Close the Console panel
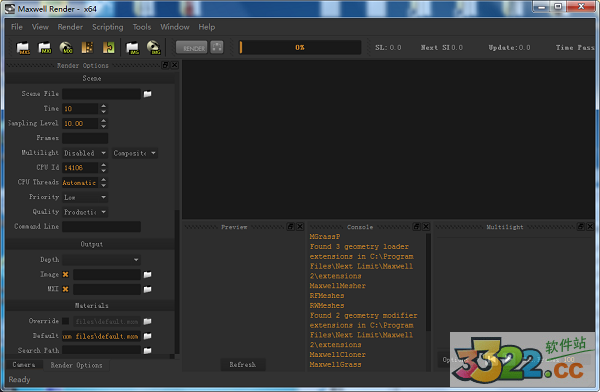 [426, 227]
